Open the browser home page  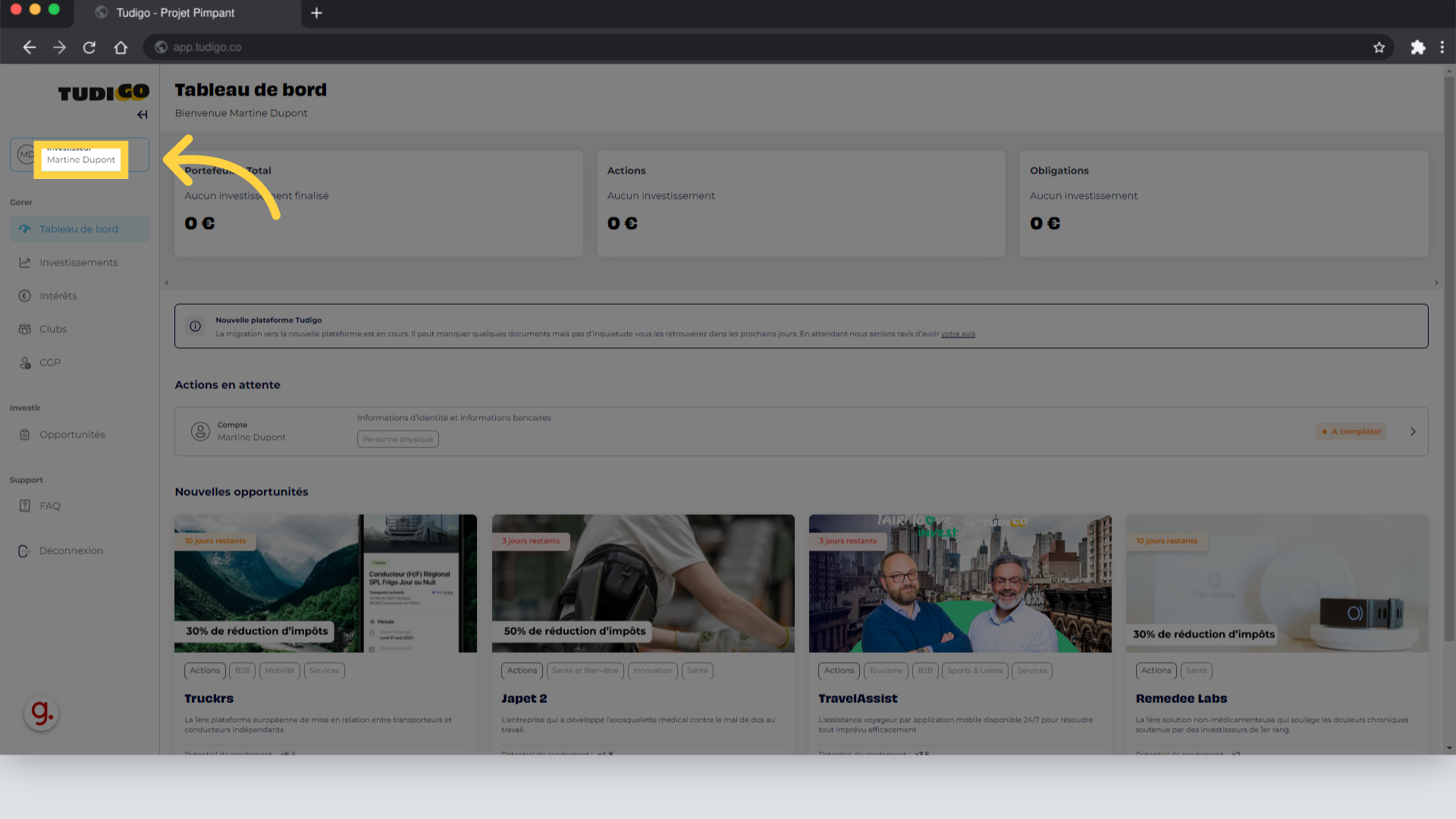click(x=121, y=47)
